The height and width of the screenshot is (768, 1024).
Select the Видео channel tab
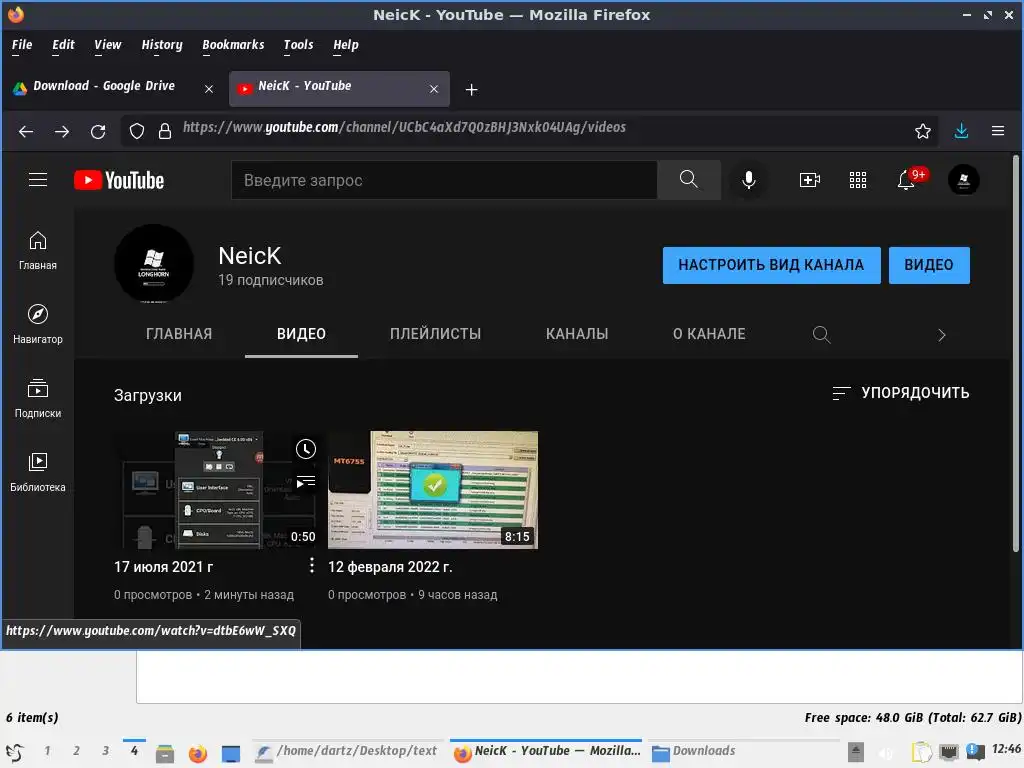[x=301, y=334]
